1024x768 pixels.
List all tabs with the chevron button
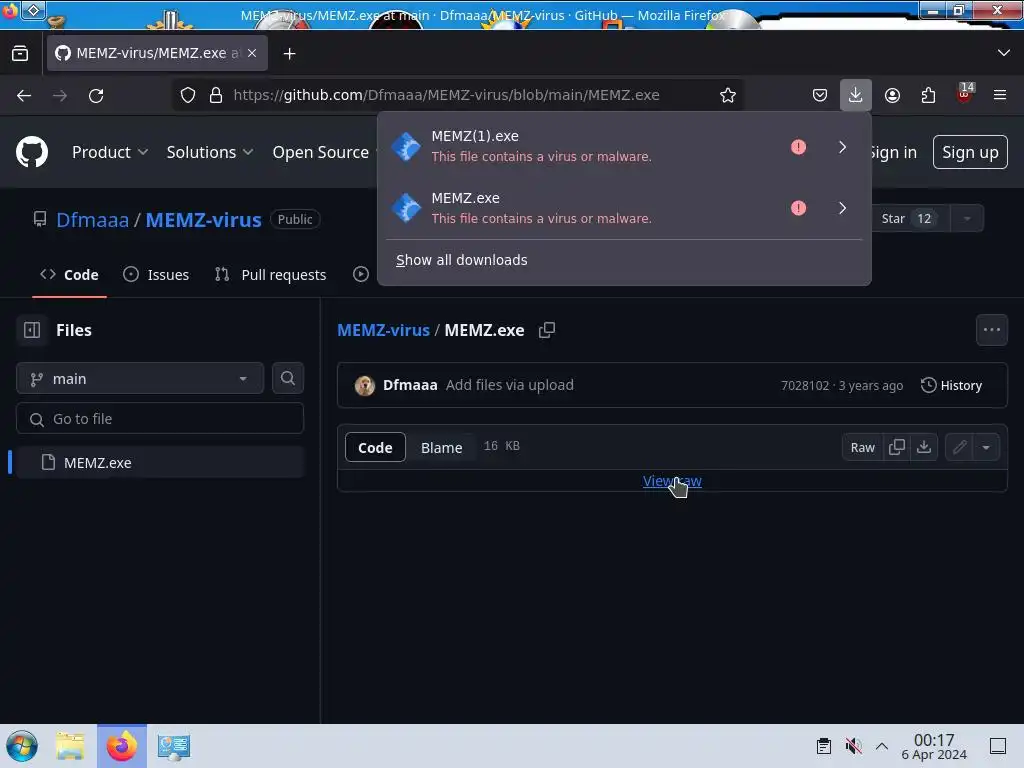[1004, 53]
